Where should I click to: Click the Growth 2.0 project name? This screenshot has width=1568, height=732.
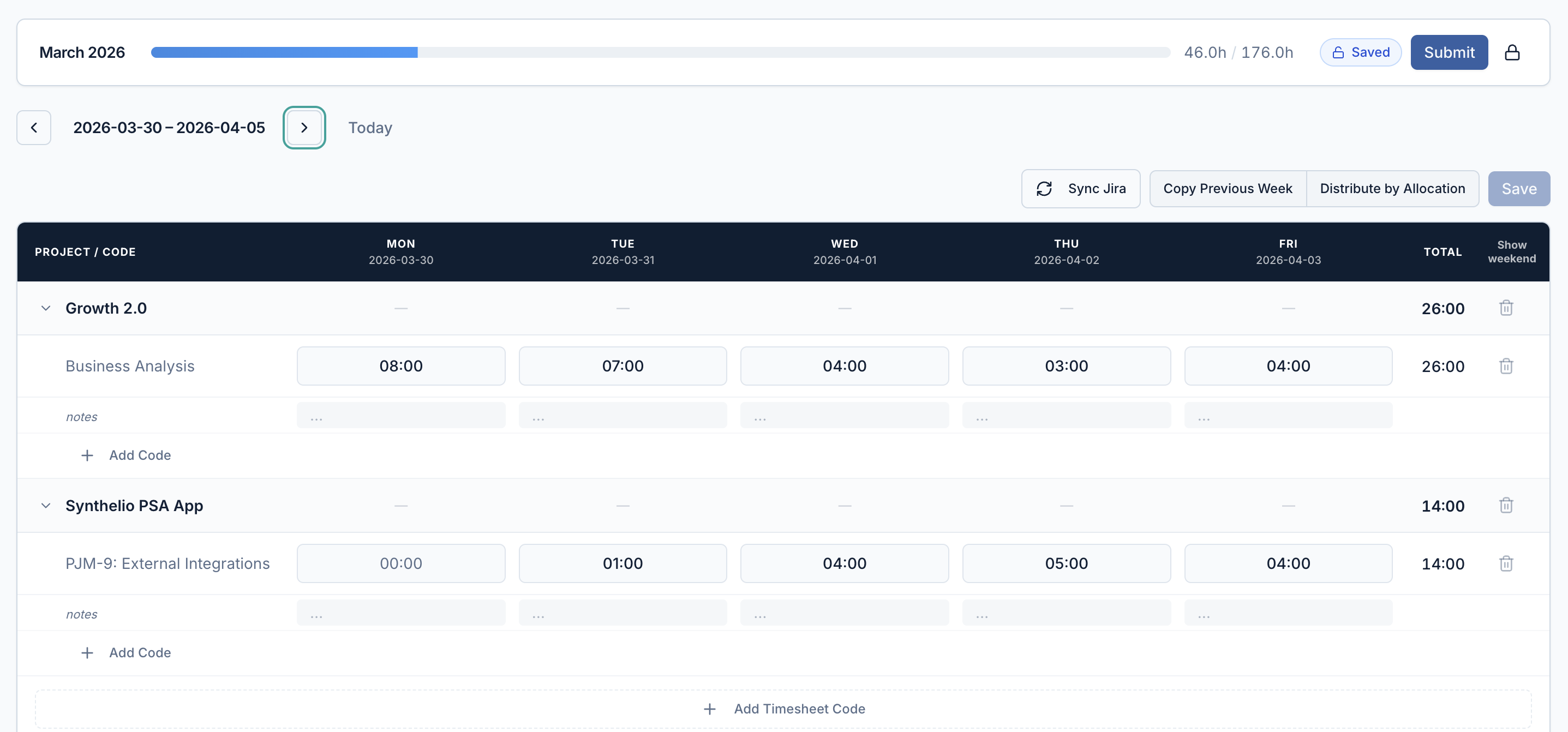pyautogui.click(x=106, y=308)
